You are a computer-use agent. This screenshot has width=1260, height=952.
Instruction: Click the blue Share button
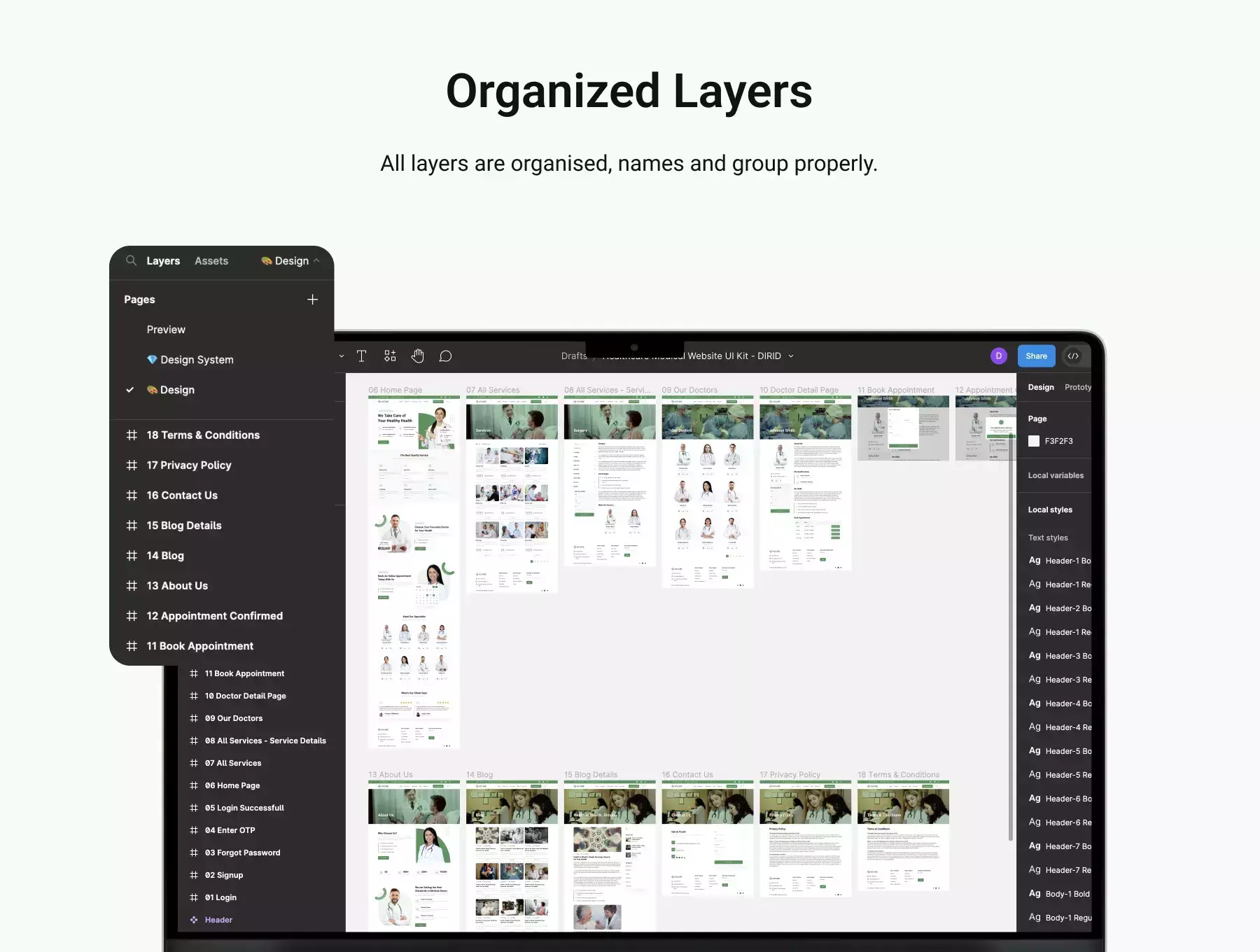(1037, 356)
